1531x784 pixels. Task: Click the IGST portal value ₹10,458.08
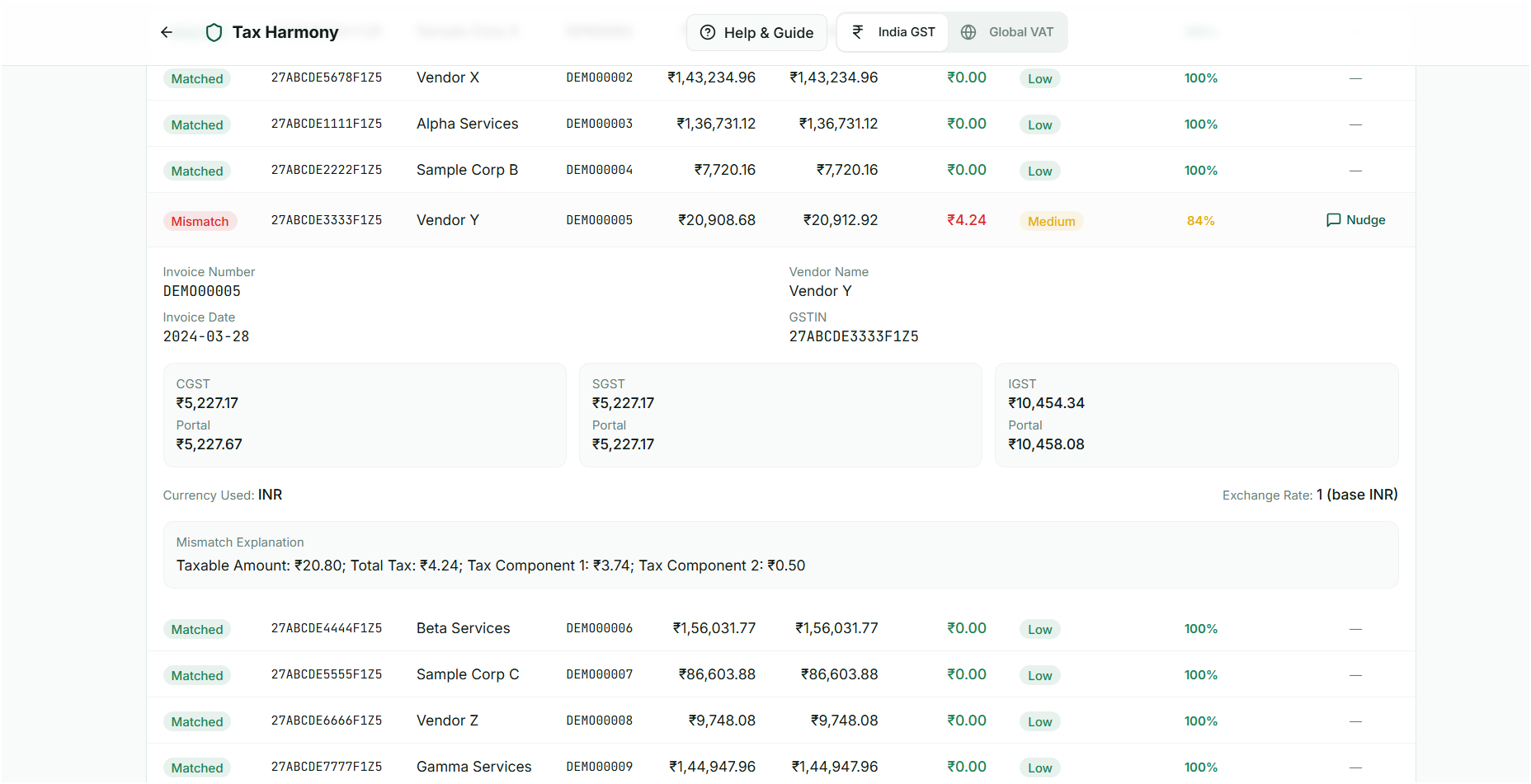pyautogui.click(x=1046, y=444)
